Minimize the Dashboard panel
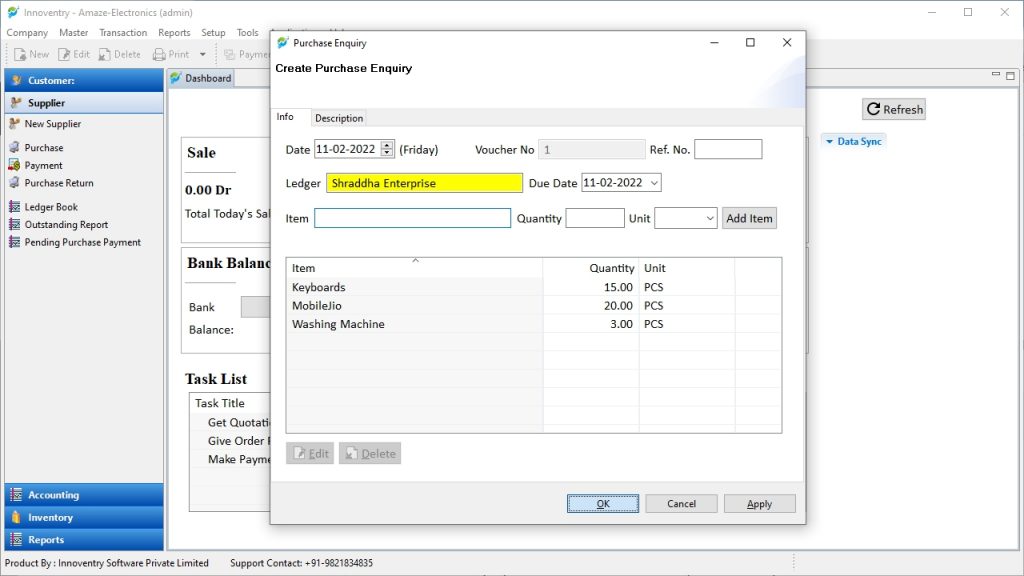The image size is (1024, 576). pyautogui.click(x=996, y=75)
